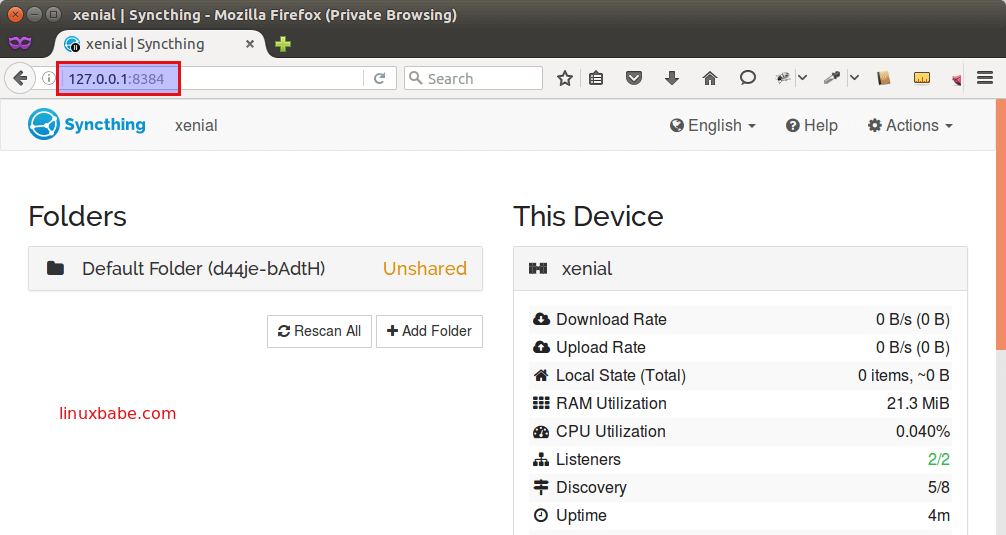Open the Help link in navbar
This screenshot has height=535, width=1006.
[x=811, y=125]
